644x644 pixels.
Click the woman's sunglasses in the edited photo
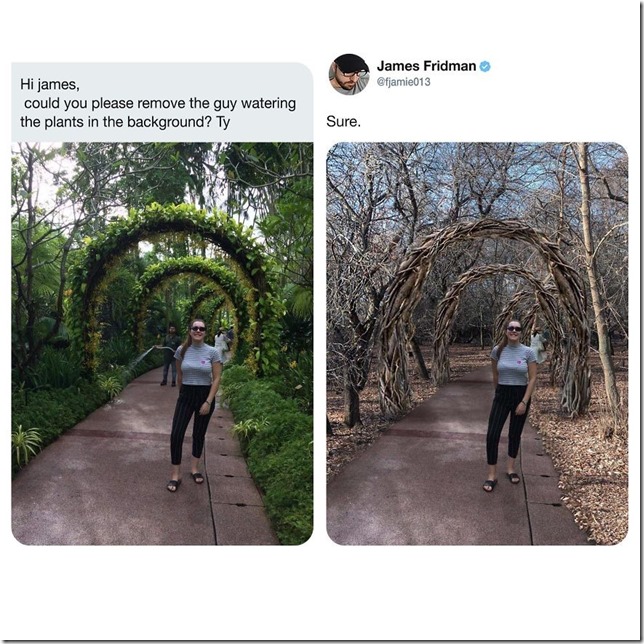tap(514, 329)
